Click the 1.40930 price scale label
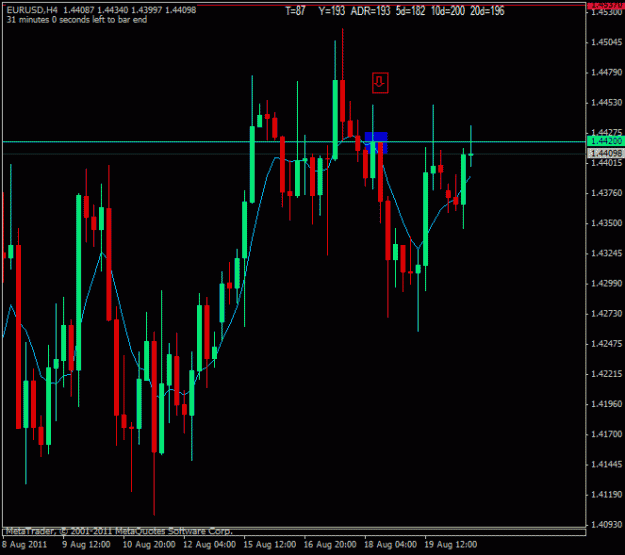Image resolution: width=625 pixels, height=555 pixels. click(606, 525)
